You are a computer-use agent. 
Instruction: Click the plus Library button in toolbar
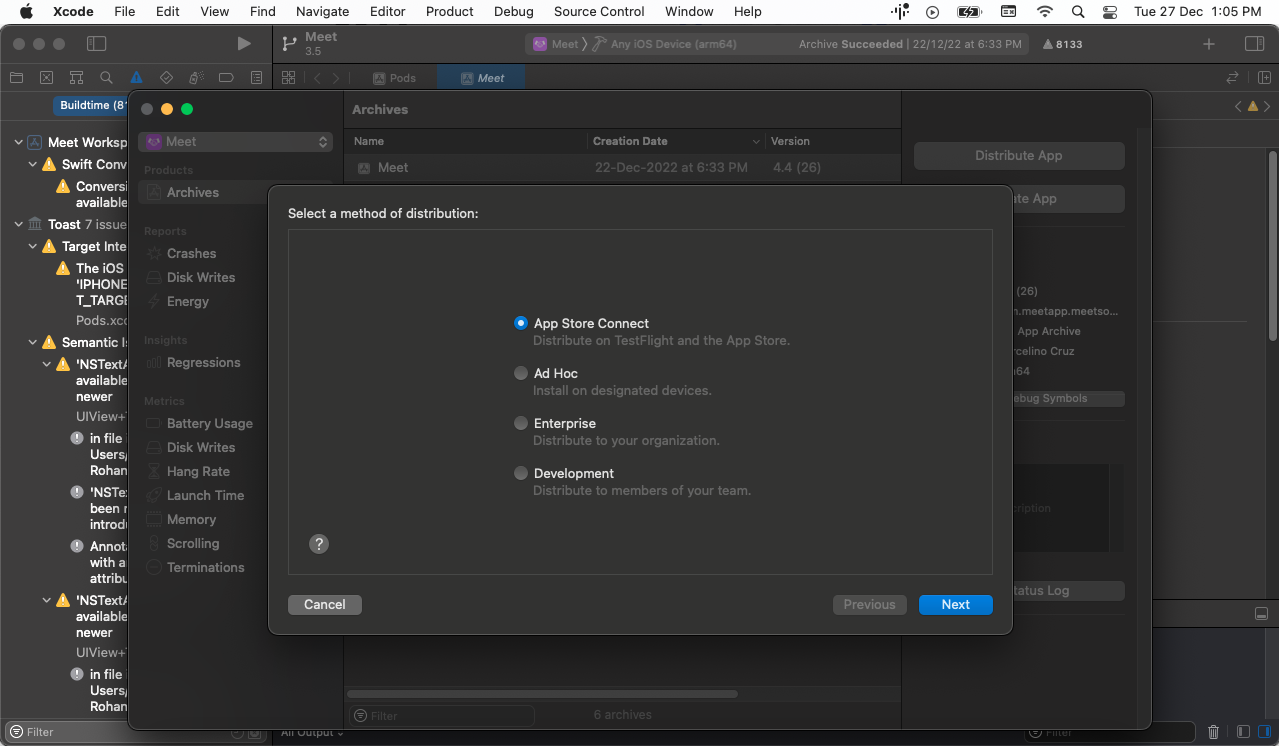point(1209,44)
